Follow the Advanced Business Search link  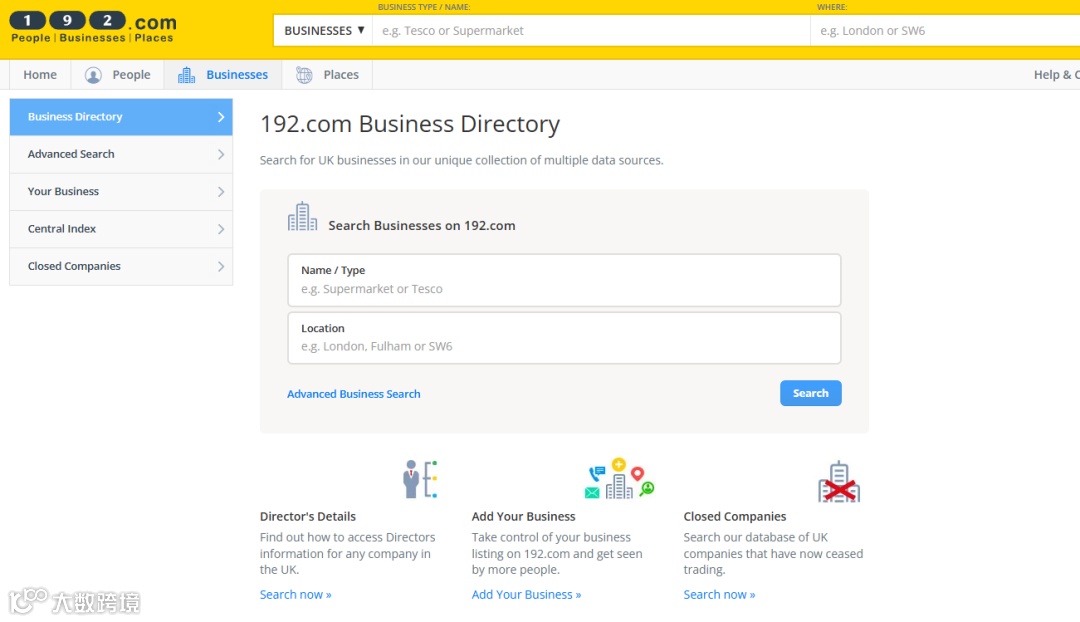[353, 394]
